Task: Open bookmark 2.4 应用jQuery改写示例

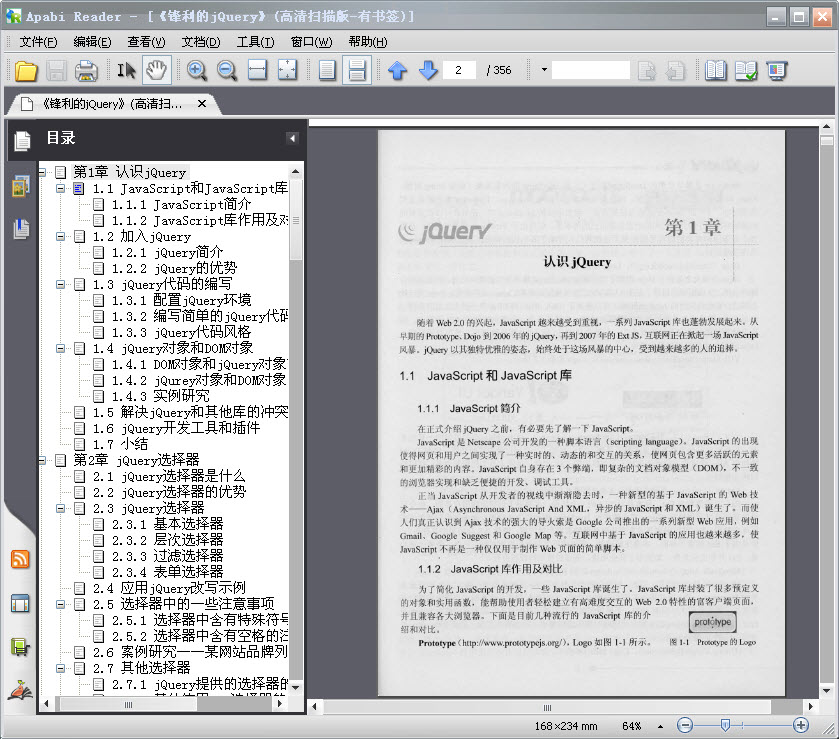Action: coord(169,588)
